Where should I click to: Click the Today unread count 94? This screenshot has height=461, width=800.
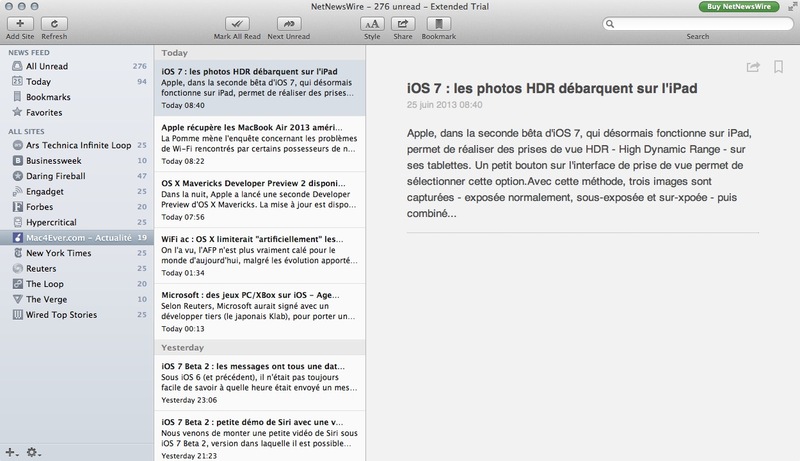tap(142, 82)
